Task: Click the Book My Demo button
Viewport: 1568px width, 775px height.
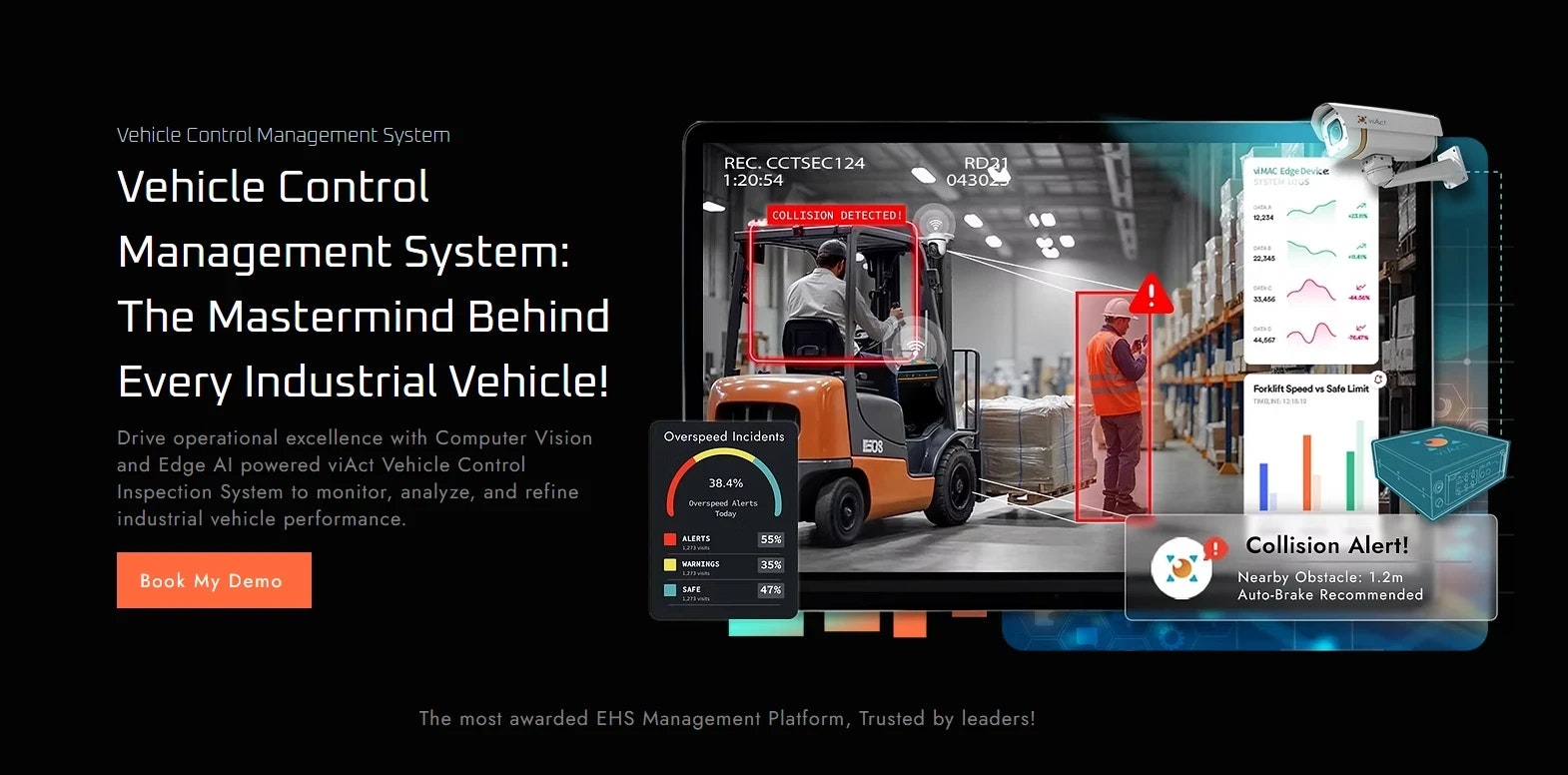Action: click(x=214, y=580)
